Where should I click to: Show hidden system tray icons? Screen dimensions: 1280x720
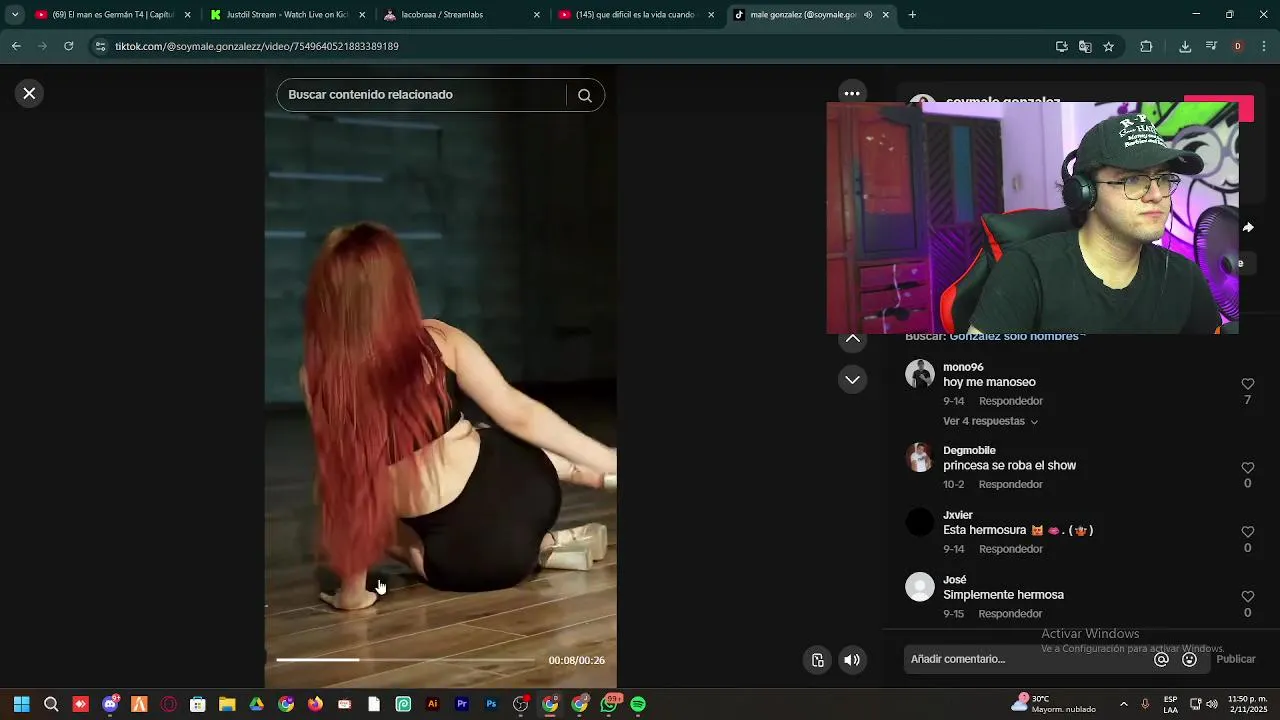click(1124, 704)
